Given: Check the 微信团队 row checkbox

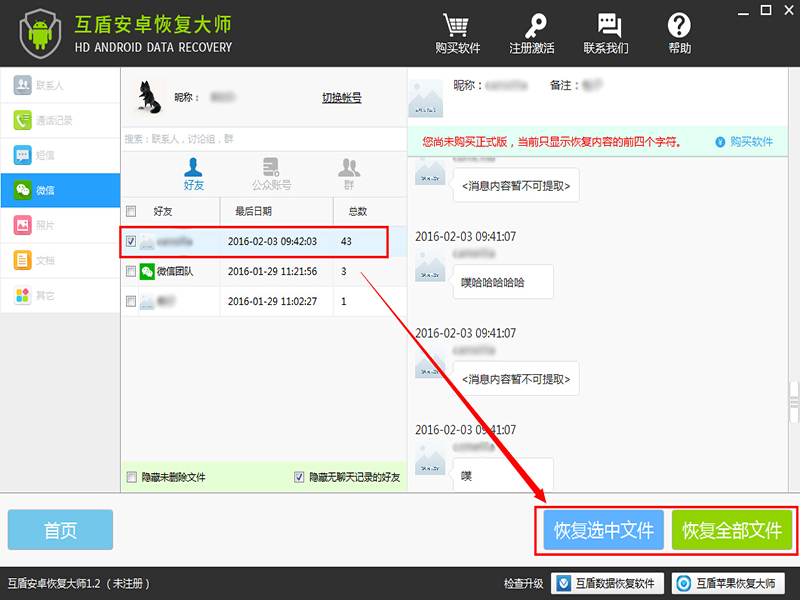Looking at the screenshot, I should click(131, 271).
